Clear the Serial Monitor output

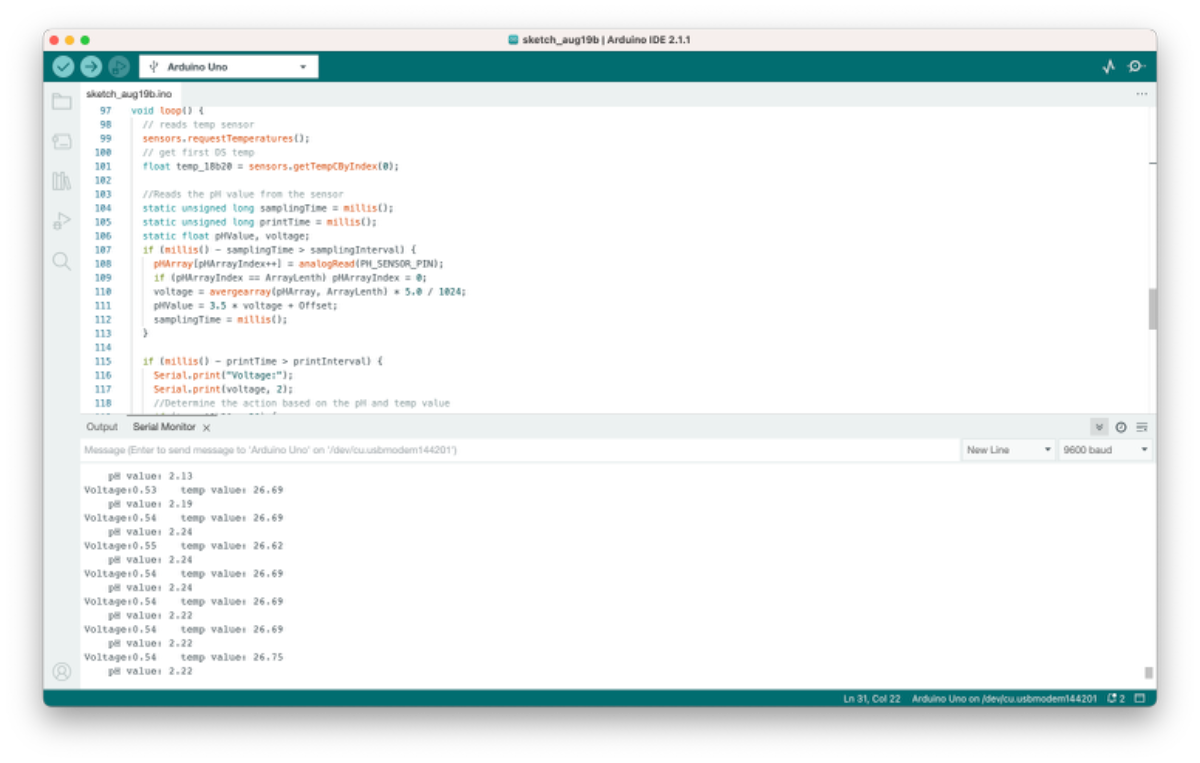(1142, 427)
